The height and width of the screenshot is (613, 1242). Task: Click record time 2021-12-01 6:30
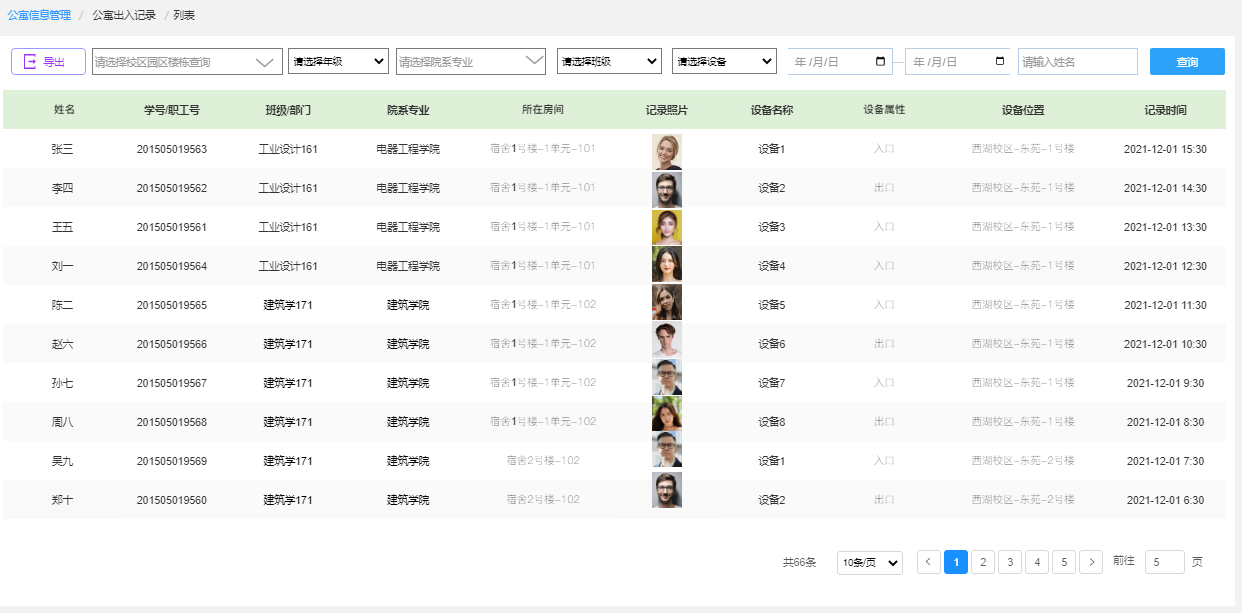1165,500
